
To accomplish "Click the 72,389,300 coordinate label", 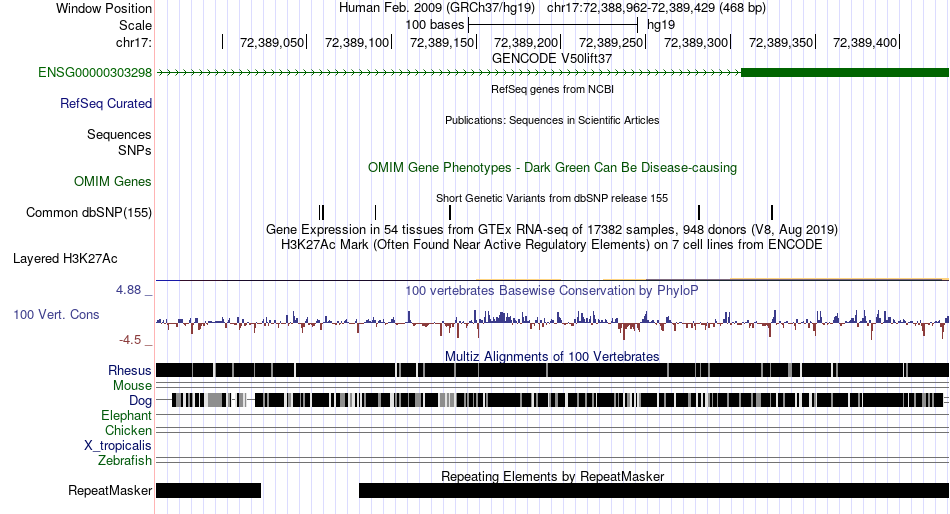I will [x=696, y=42].
